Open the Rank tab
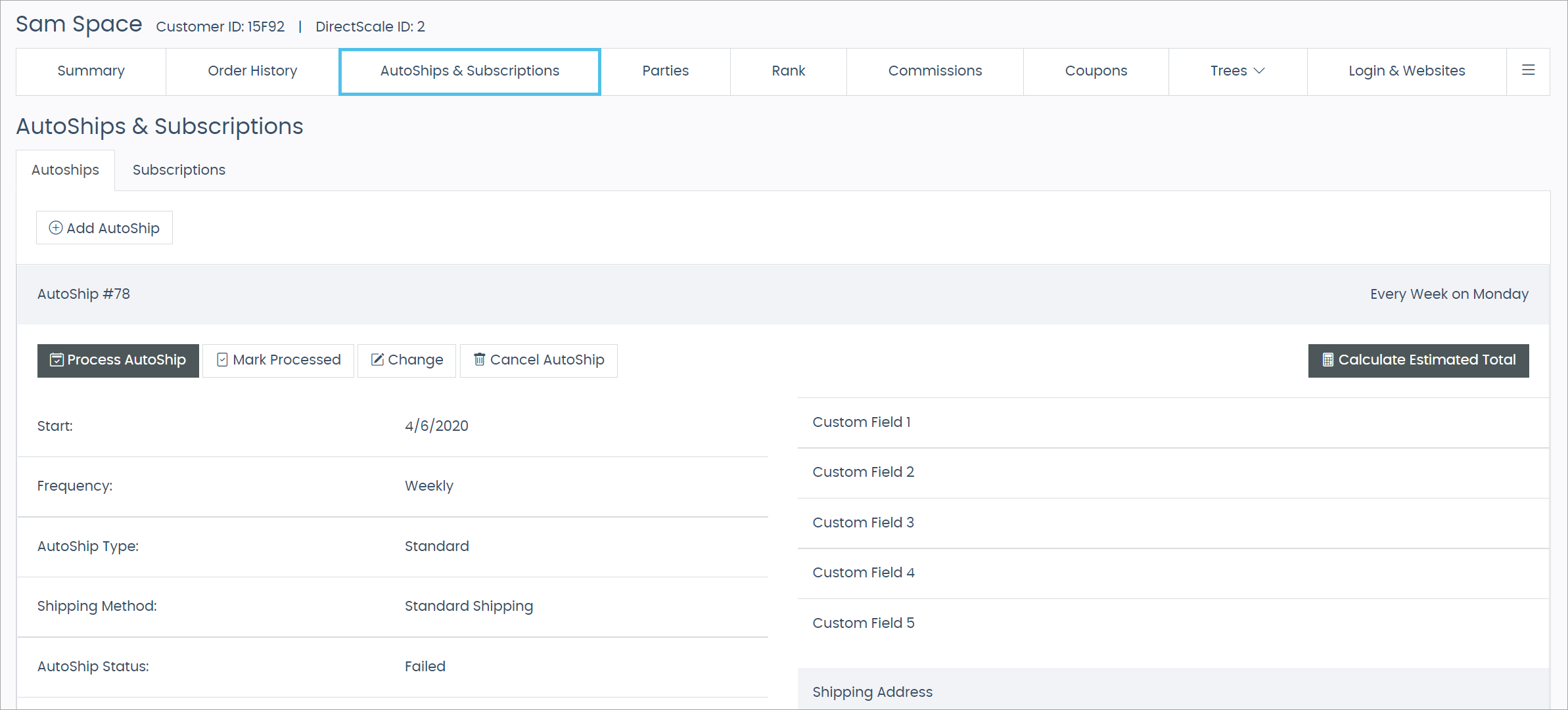 [x=788, y=71]
